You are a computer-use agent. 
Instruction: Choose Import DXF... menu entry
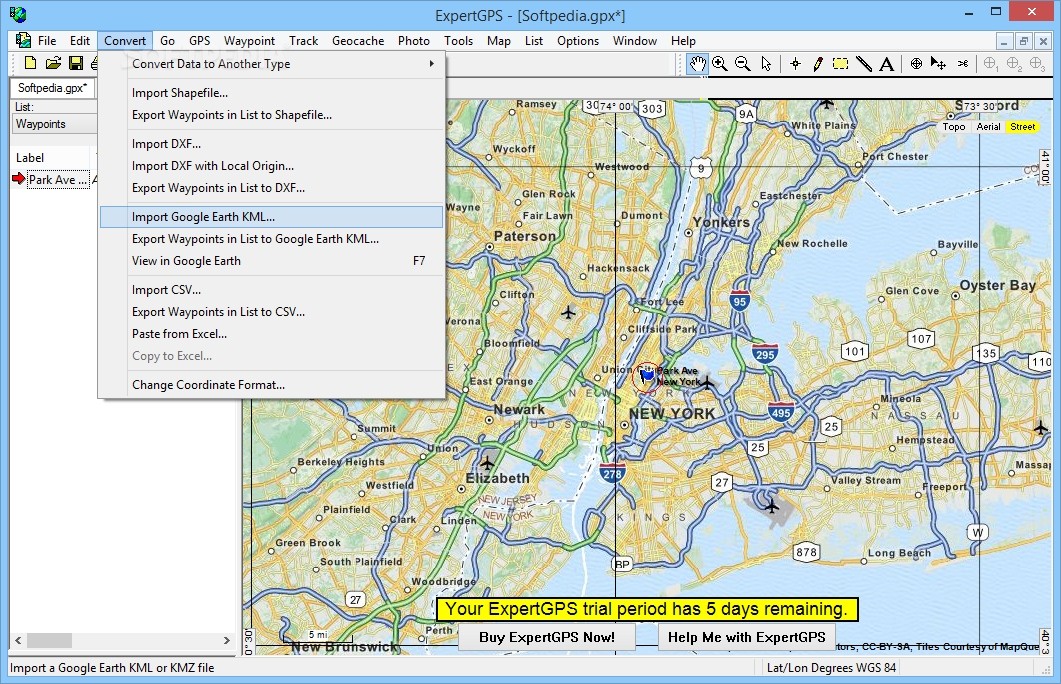271,143
